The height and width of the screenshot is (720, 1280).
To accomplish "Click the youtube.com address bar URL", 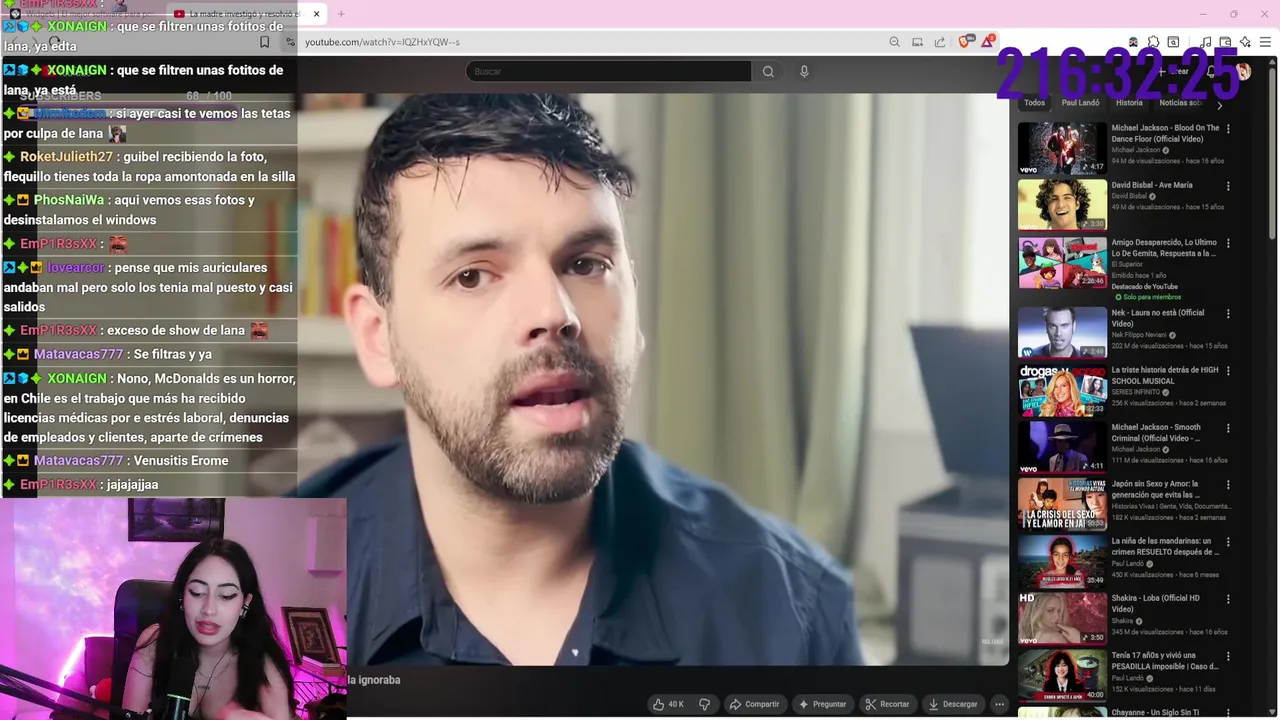I will pyautogui.click(x=382, y=42).
